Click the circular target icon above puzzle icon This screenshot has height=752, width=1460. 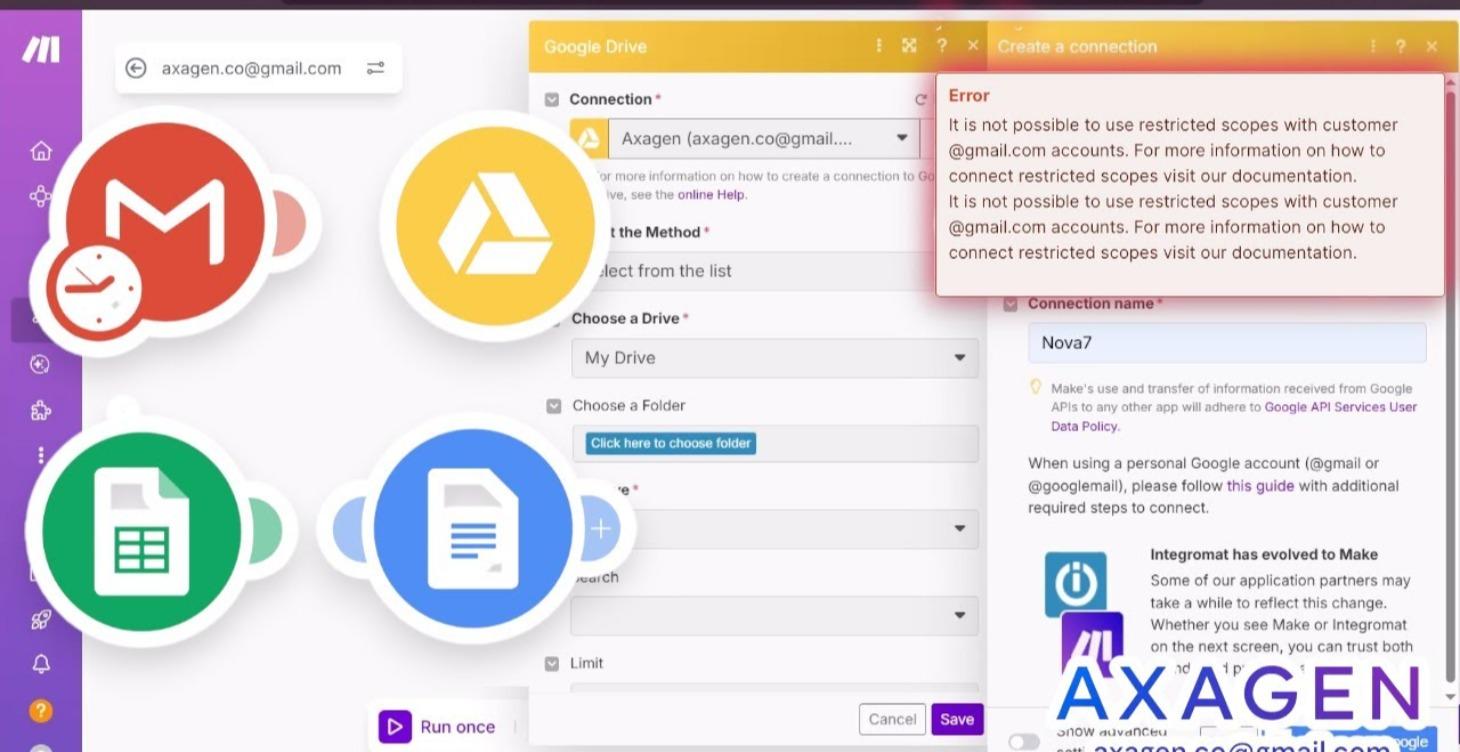[x=40, y=364]
